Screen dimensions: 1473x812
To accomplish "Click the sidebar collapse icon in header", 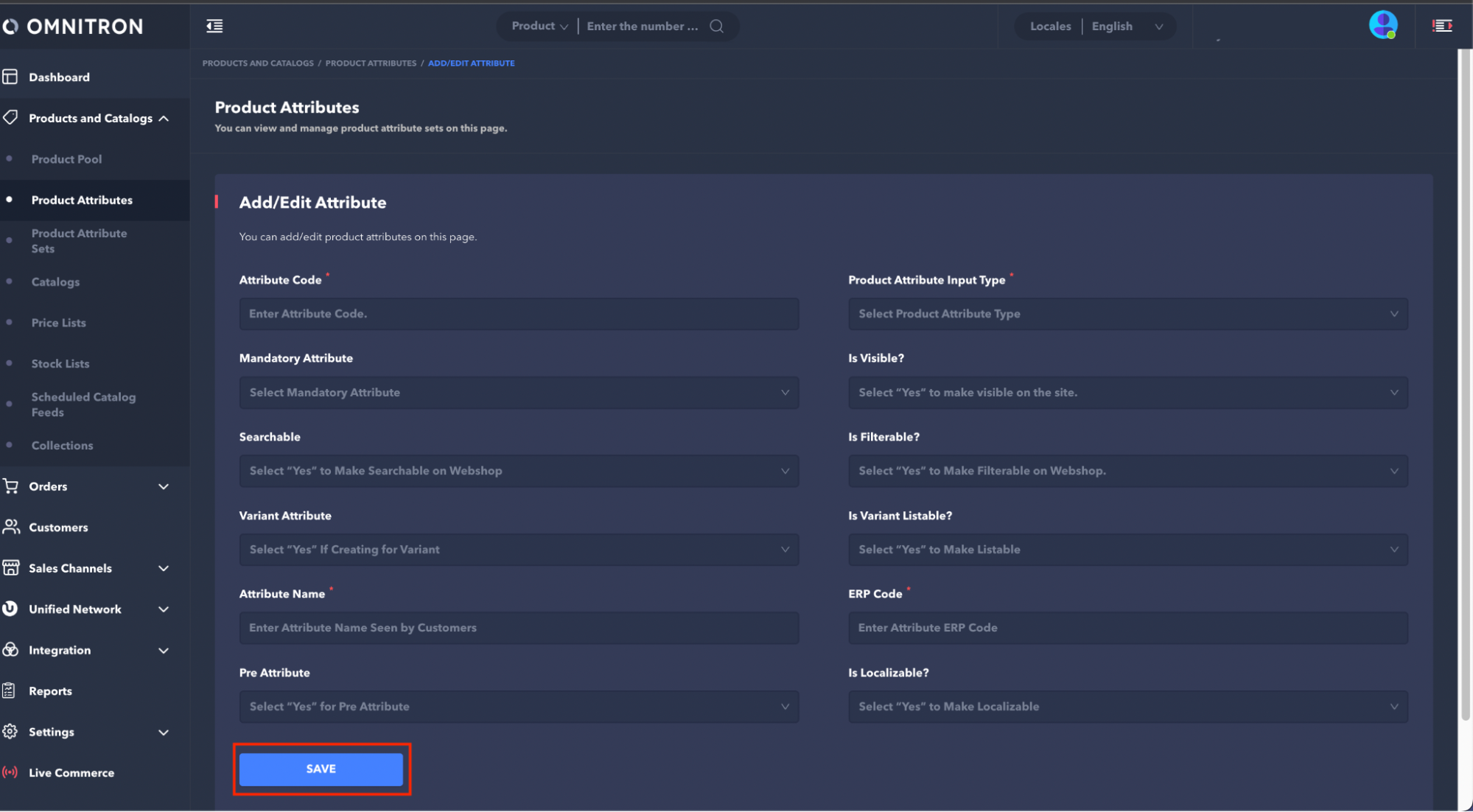I will [214, 27].
